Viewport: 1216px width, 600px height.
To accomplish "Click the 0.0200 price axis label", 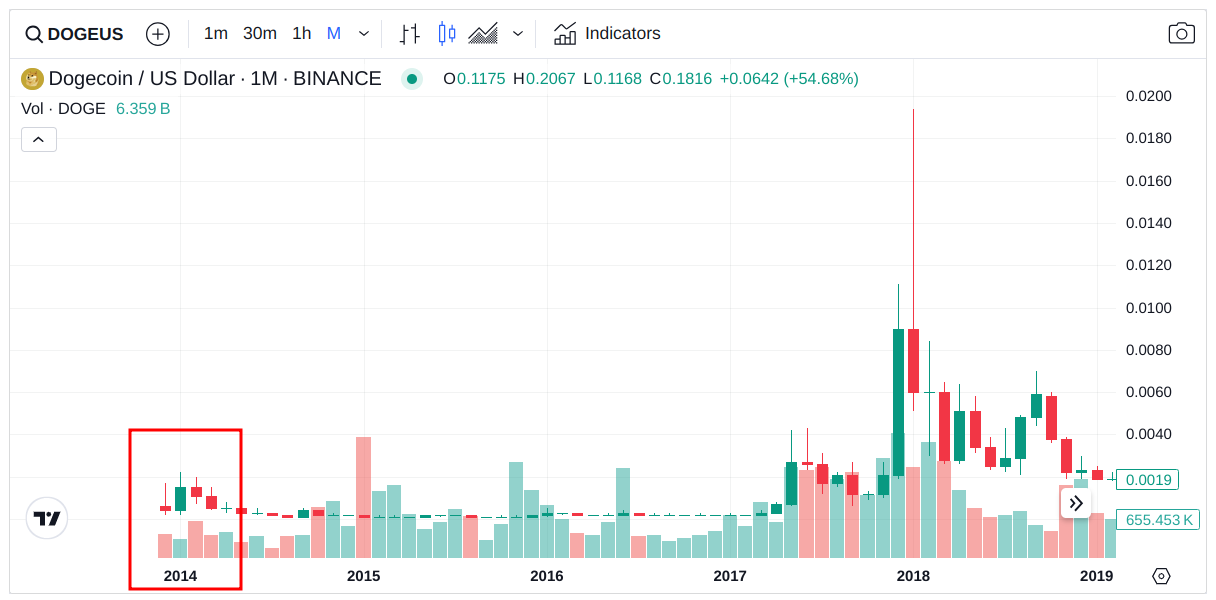I will [x=1148, y=97].
